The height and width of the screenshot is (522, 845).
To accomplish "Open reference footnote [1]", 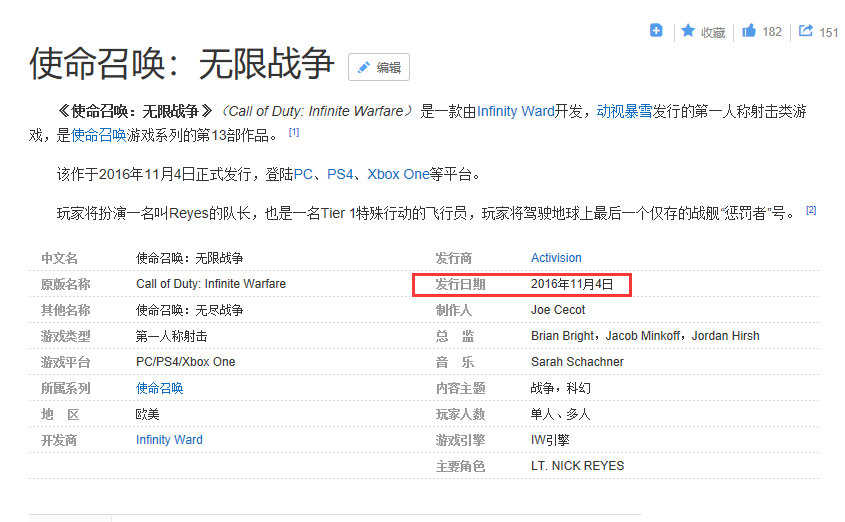I will point(294,132).
